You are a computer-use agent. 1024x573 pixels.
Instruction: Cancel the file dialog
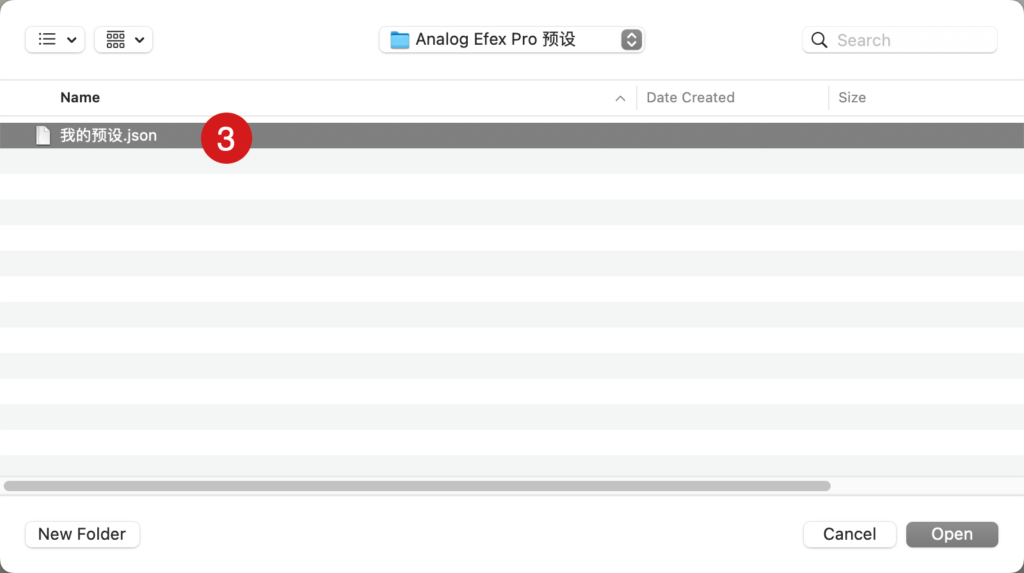pos(849,534)
